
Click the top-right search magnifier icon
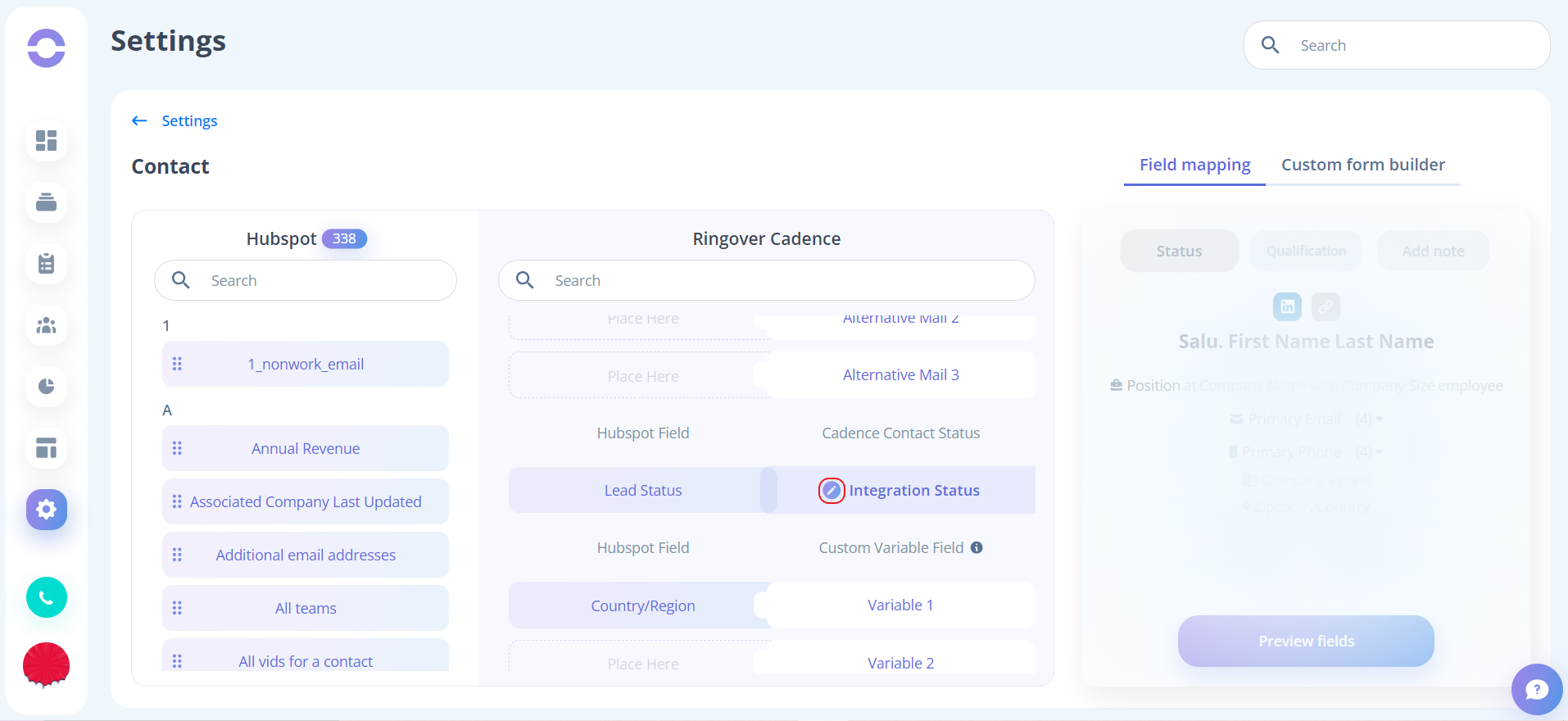pyautogui.click(x=1271, y=45)
